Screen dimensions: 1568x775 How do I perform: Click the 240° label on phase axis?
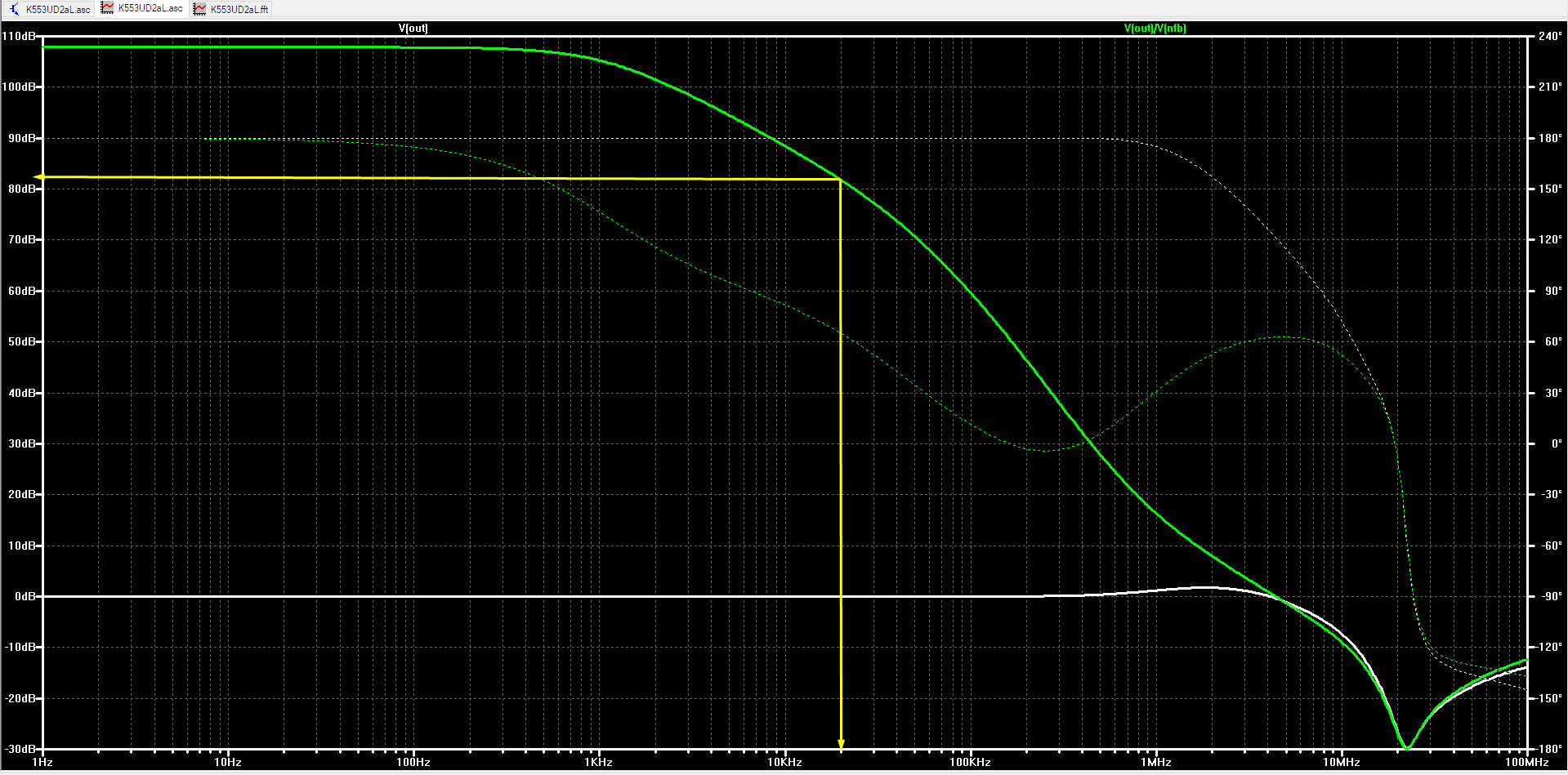pyautogui.click(x=1550, y=36)
